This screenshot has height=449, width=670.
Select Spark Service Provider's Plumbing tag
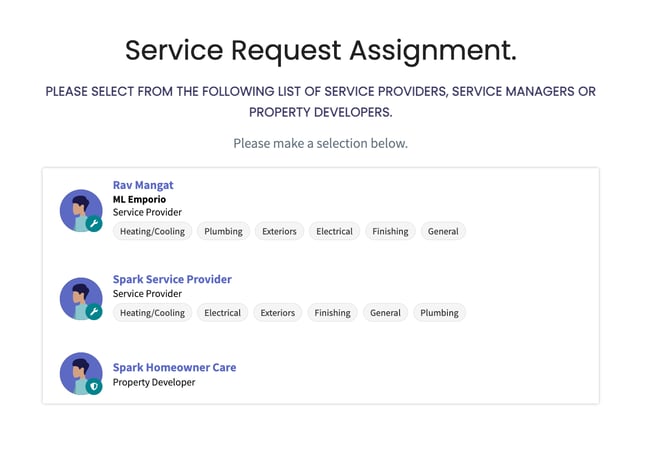(x=440, y=313)
